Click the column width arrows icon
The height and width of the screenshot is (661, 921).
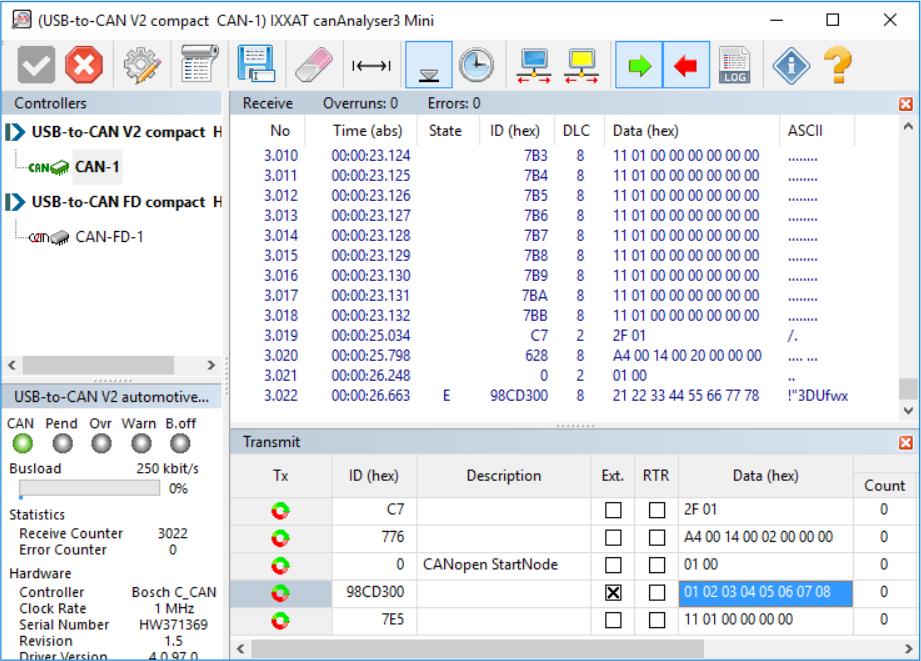pos(371,65)
